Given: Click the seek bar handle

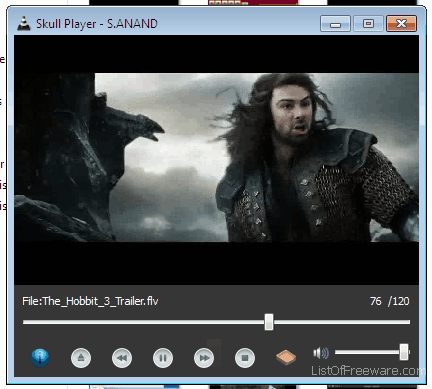Looking at the screenshot, I should (269, 322).
